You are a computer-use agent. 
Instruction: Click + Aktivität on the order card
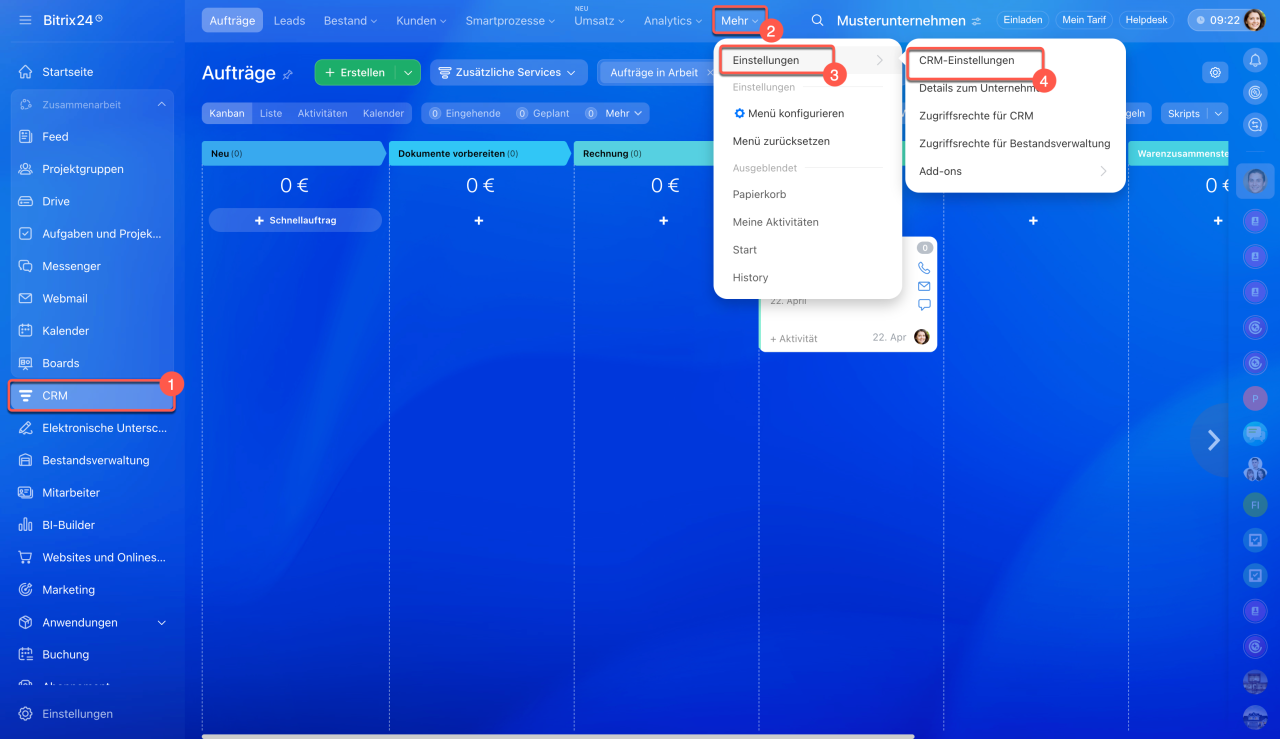coord(794,338)
